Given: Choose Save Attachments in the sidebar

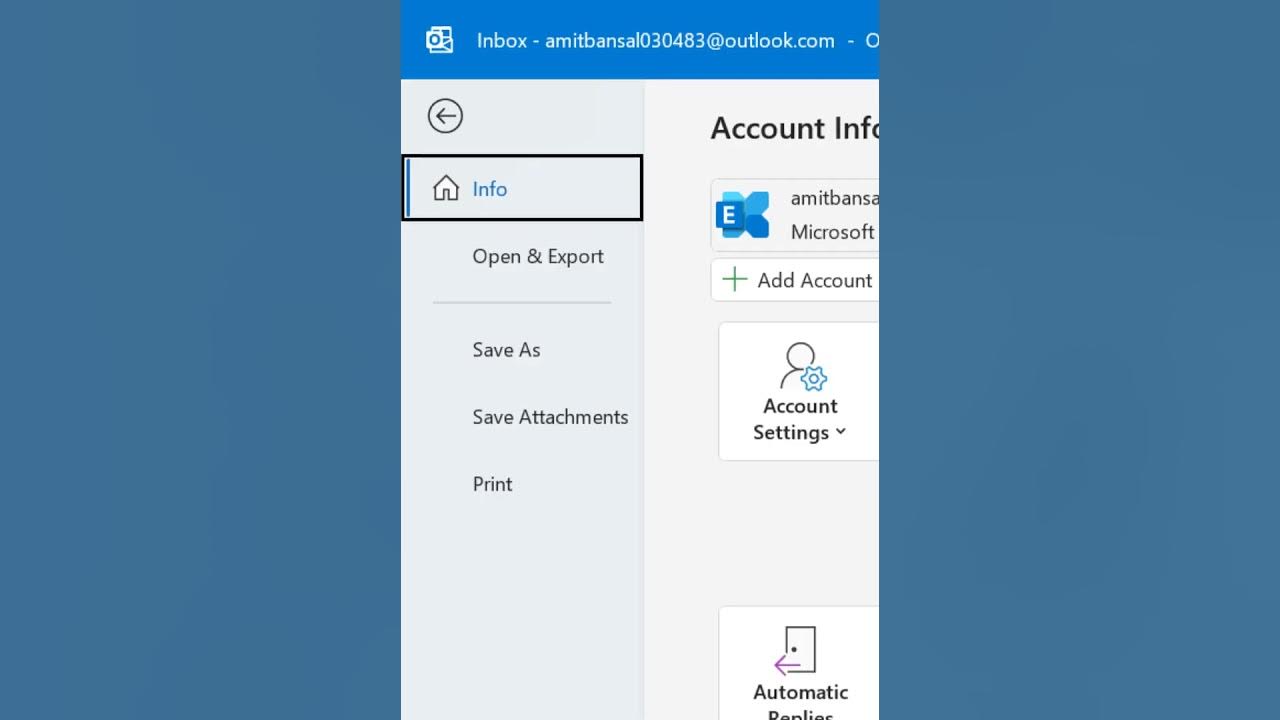Looking at the screenshot, I should point(522,417).
